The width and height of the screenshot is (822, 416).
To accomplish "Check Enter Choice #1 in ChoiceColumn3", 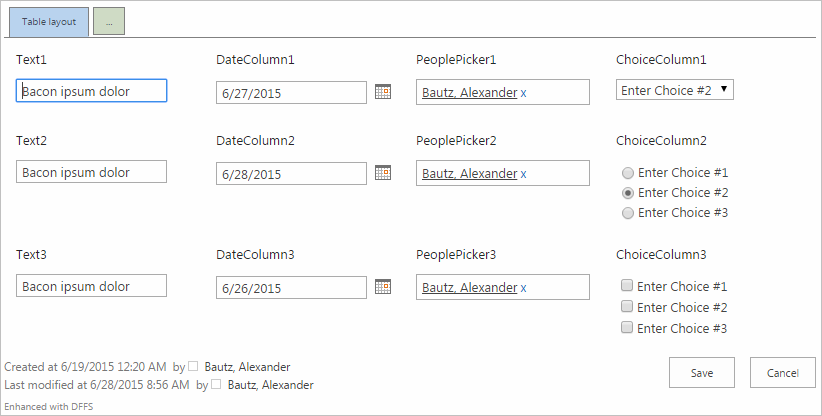I will pyautogui.click(x=627, y=286).
